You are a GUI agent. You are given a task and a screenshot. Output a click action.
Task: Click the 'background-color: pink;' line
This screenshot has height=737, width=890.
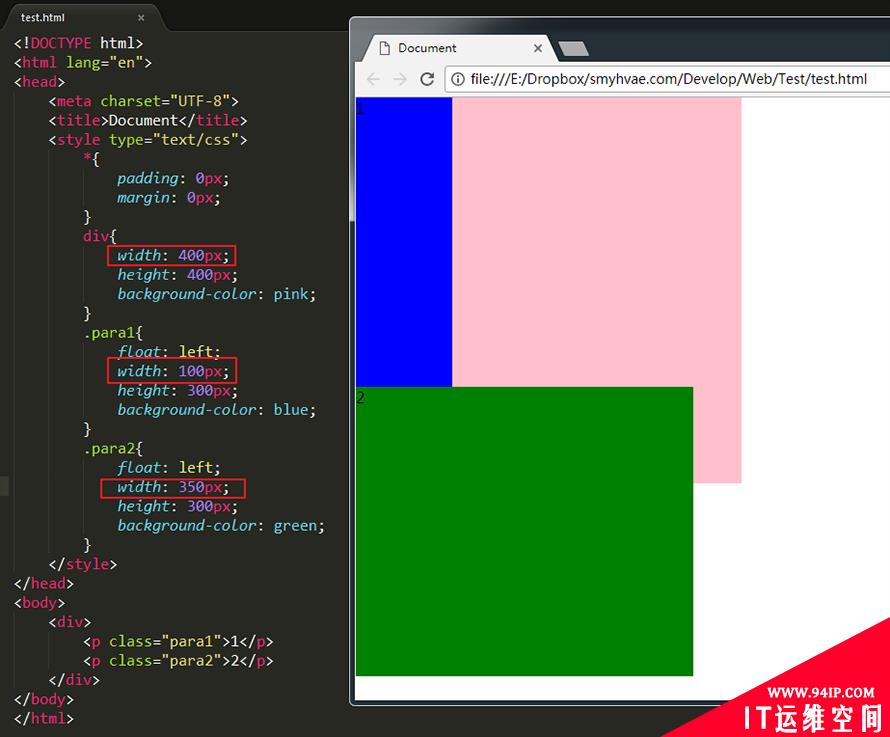tap(216, 294)
